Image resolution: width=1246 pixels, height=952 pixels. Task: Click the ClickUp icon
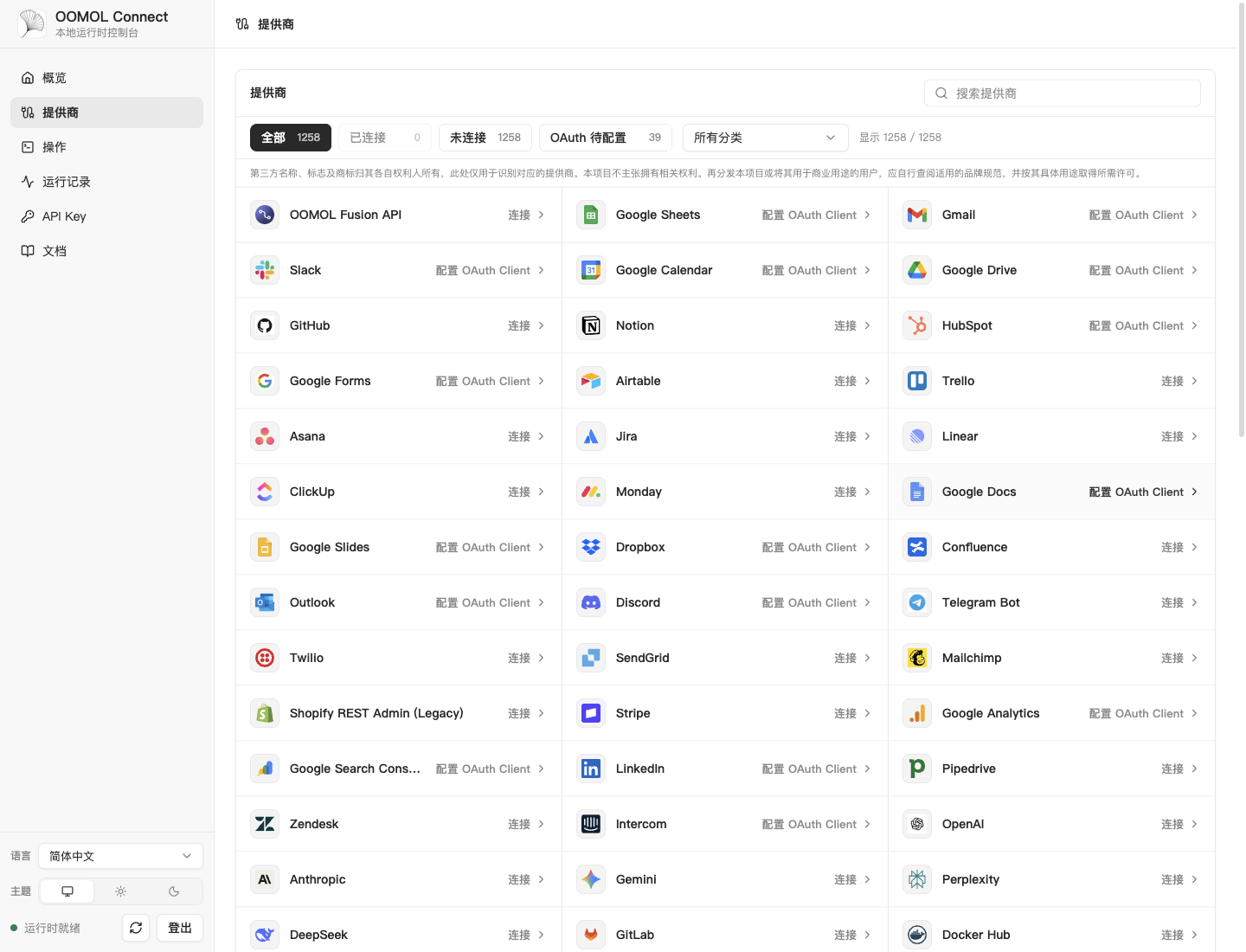click(265, 492)
